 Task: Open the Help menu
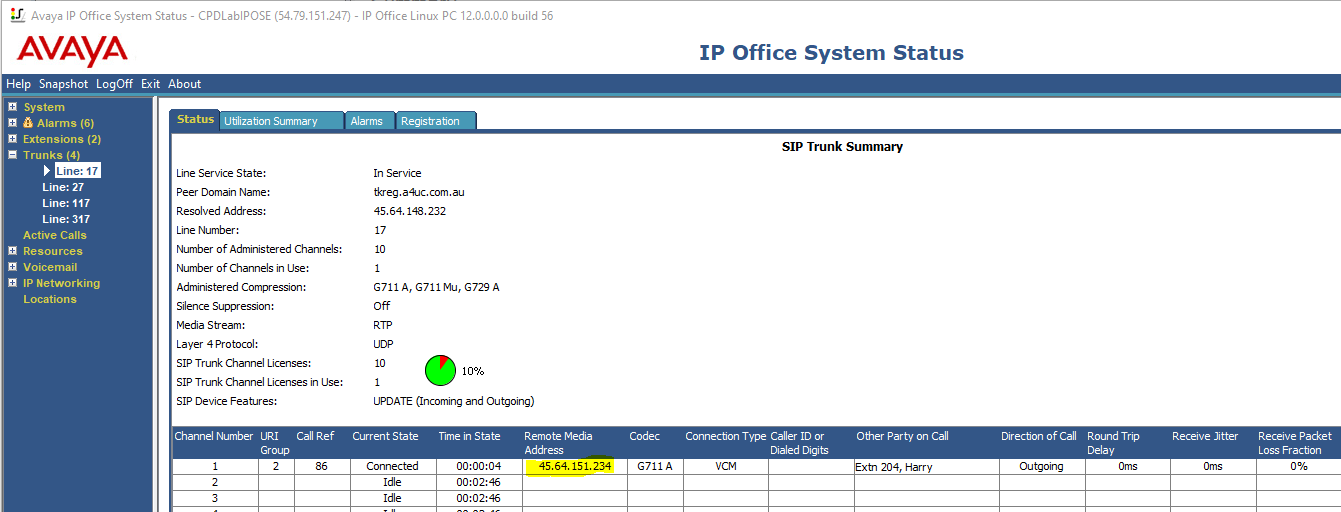pos(18,84)
